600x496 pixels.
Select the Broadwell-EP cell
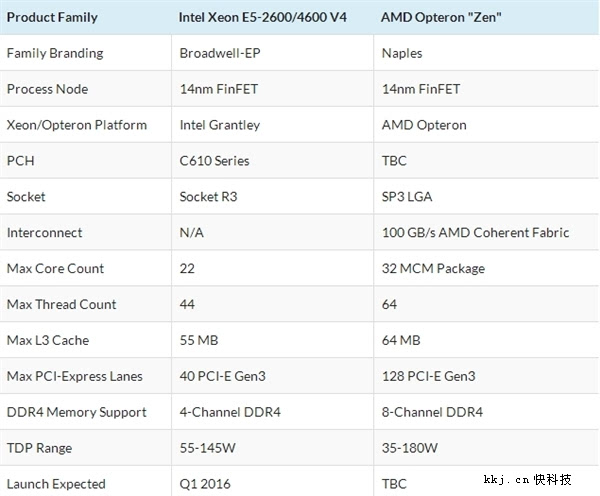[221, 53]
